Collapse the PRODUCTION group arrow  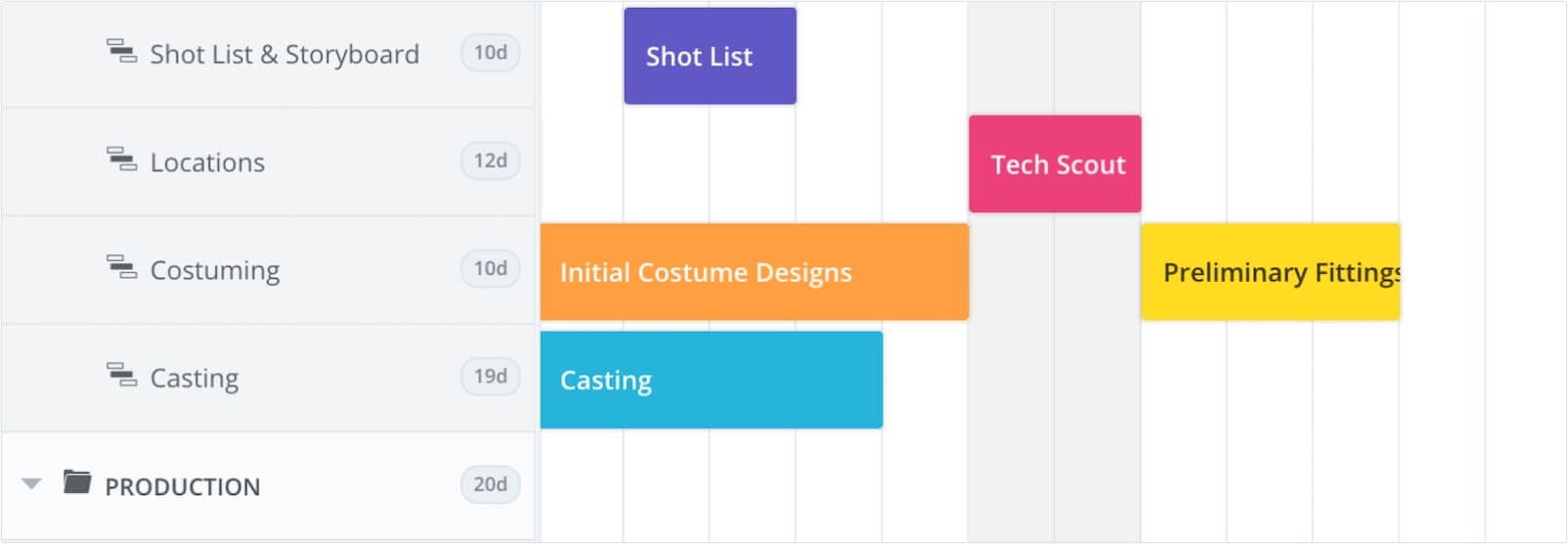click(x=31, y=483)
